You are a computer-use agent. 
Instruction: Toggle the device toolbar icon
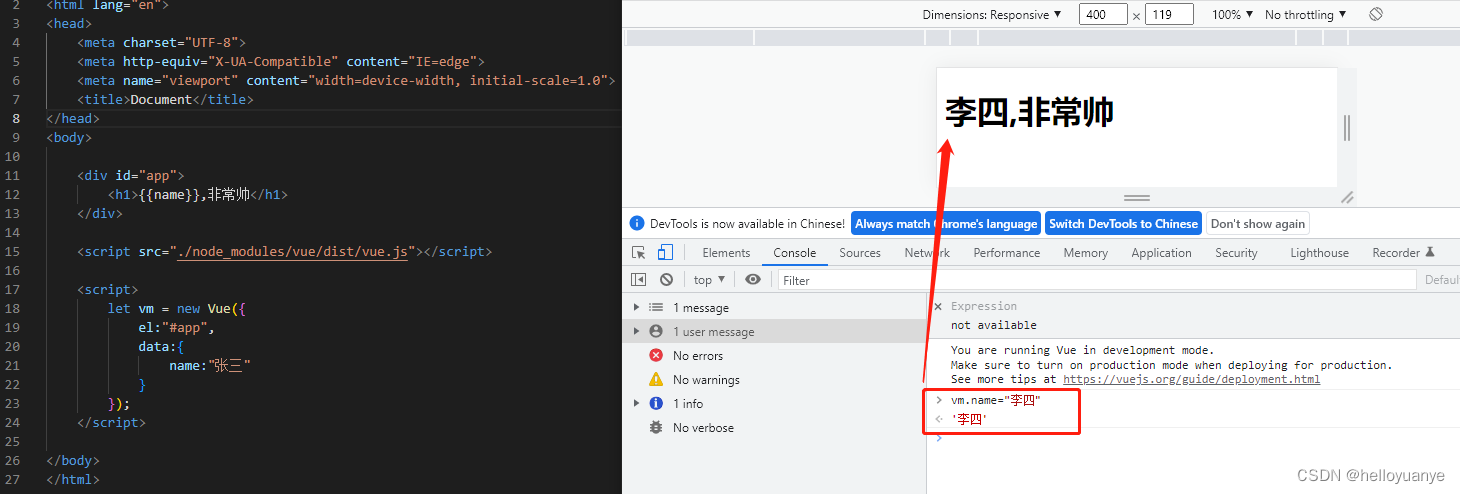(x=665, y=253)
